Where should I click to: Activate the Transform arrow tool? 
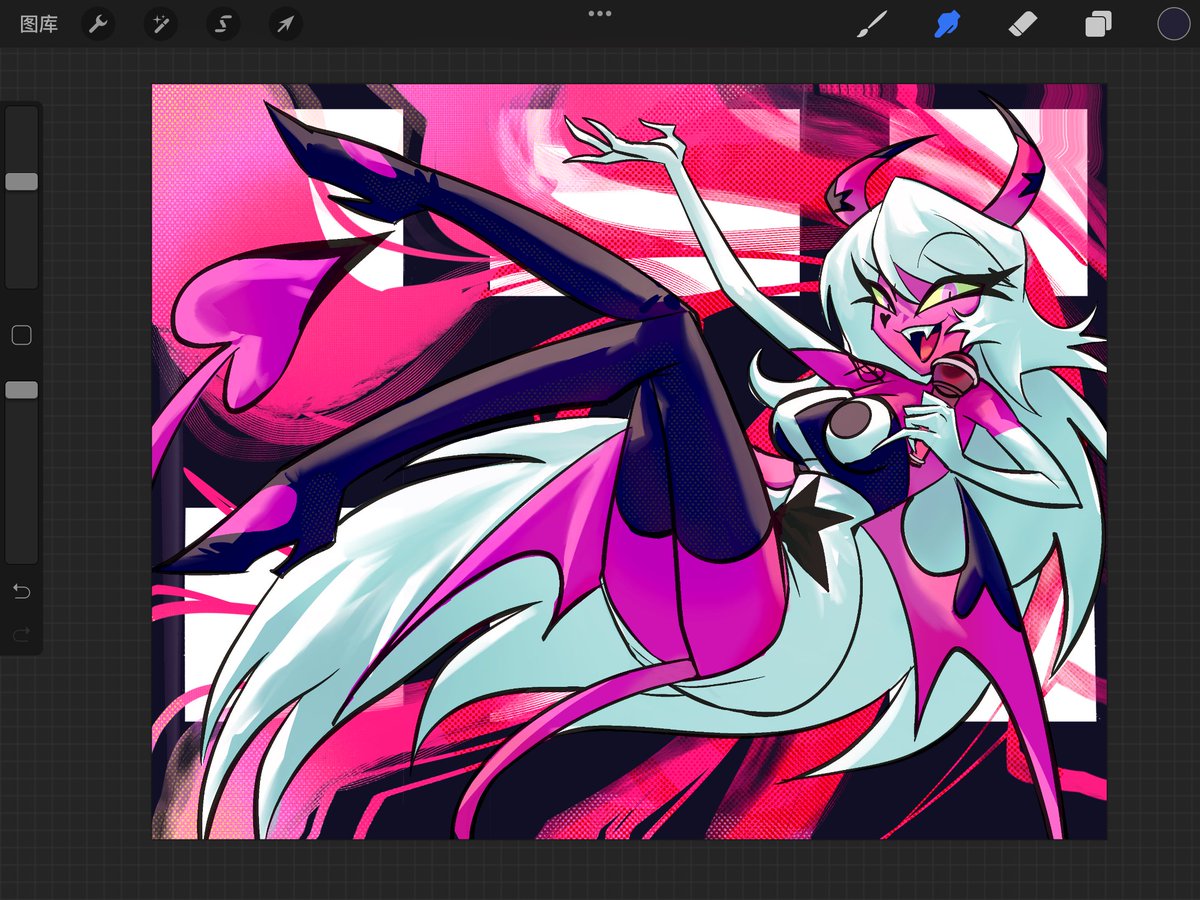(x=286, y=24)
